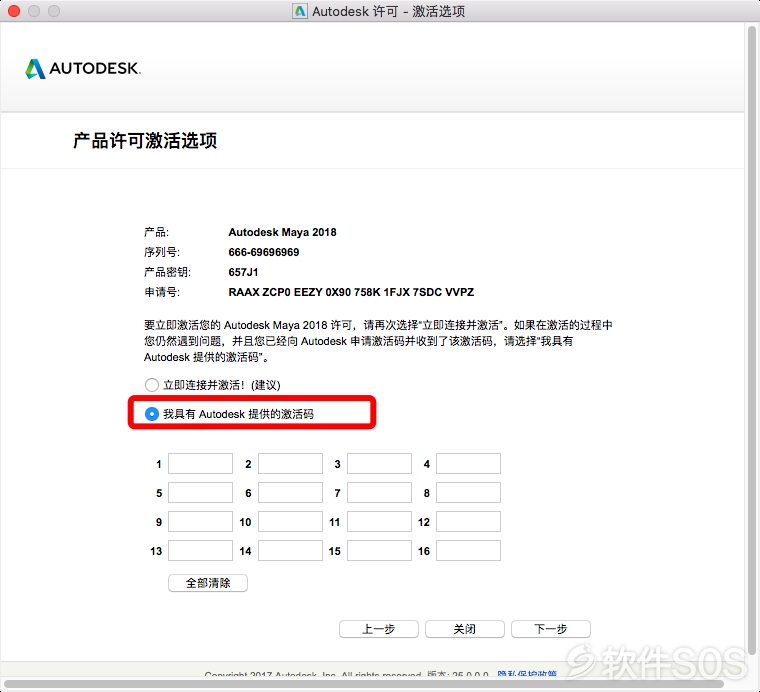
Task: Click the serial number 666-69696969
Action: point(264,252)
